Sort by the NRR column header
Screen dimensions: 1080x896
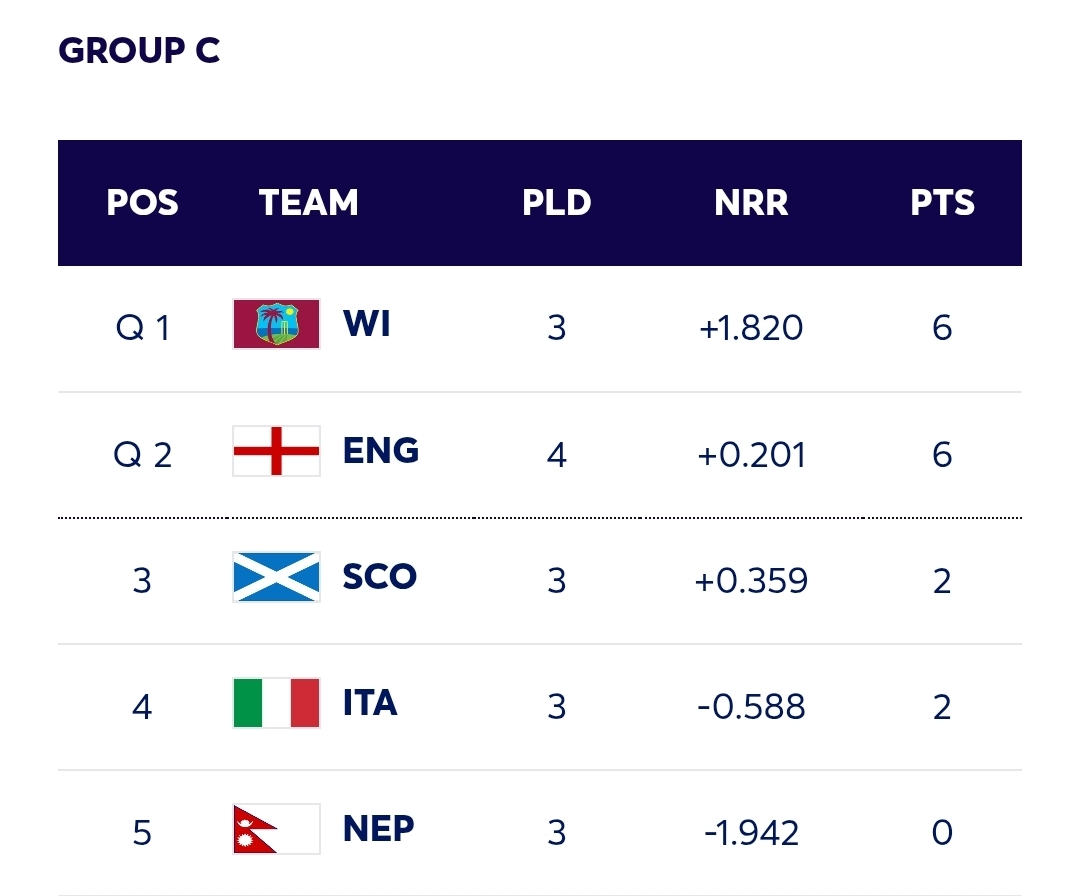pyautogui.click(x=751, y=203)
